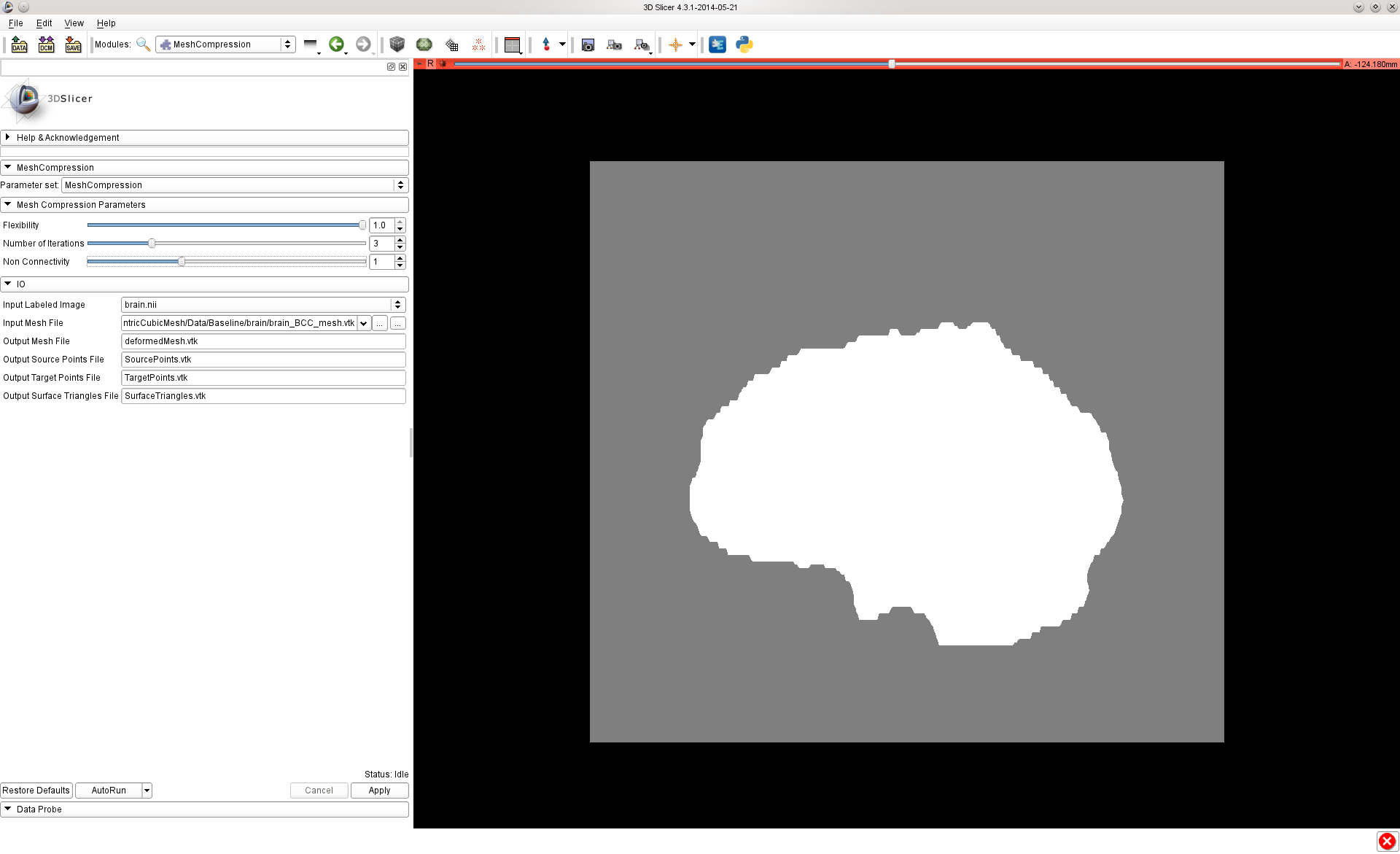Click the Apply button
1400x854 pixels.
(x=379, y=791)
